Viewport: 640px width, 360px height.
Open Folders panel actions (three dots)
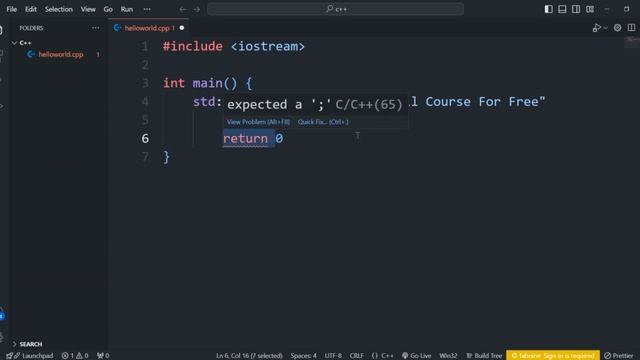[96, 28]
